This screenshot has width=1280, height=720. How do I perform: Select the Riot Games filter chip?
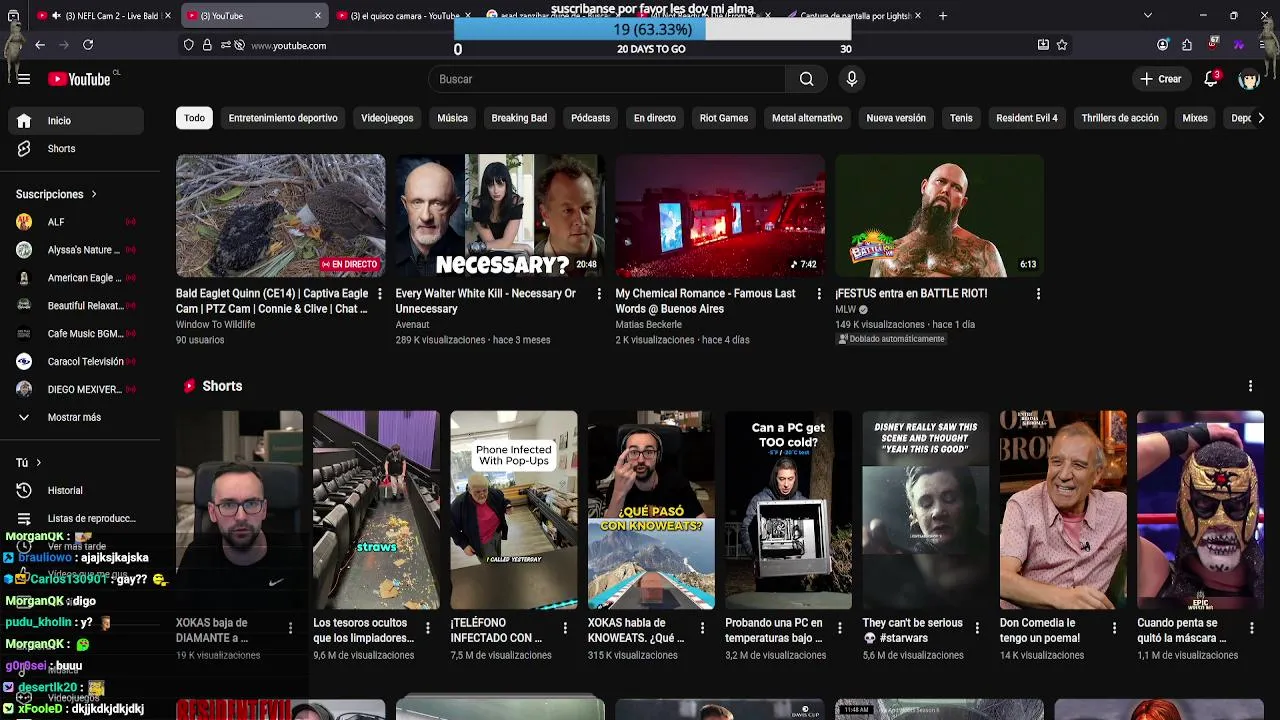click(x=724, y=118)
